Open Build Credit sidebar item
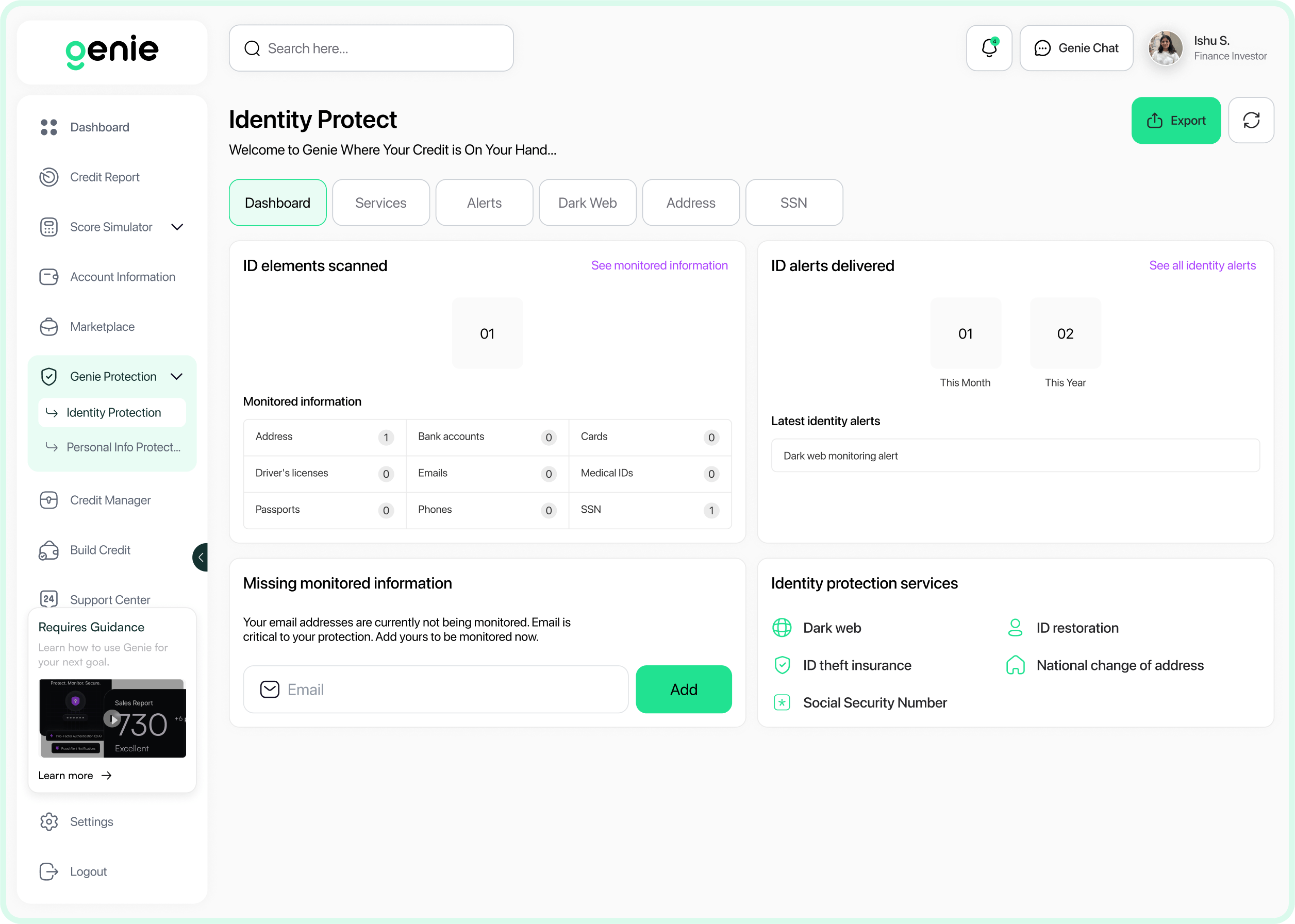The height and width of the screenshot is (924, 1295). 100,550
